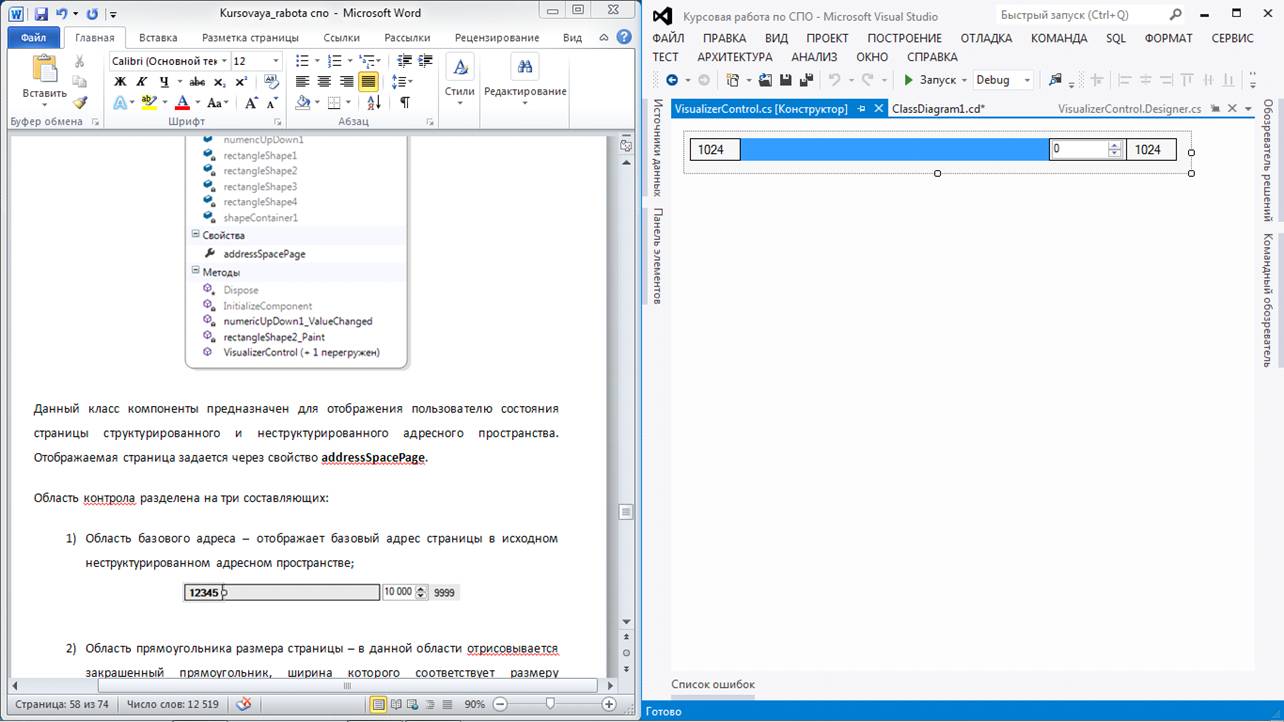Open the ClassDiagram1.cd* document tab
The image size is (1284, 722).
click(x=938, y=109)
